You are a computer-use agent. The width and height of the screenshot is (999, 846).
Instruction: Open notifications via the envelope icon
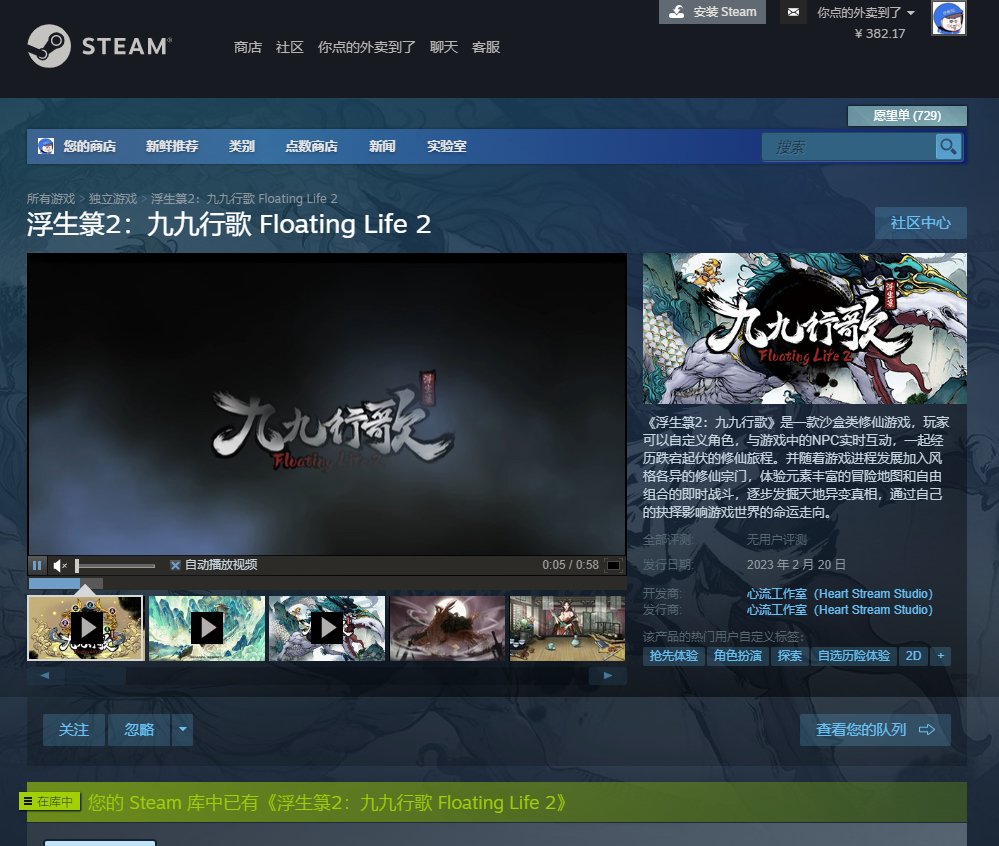point(793,13)
